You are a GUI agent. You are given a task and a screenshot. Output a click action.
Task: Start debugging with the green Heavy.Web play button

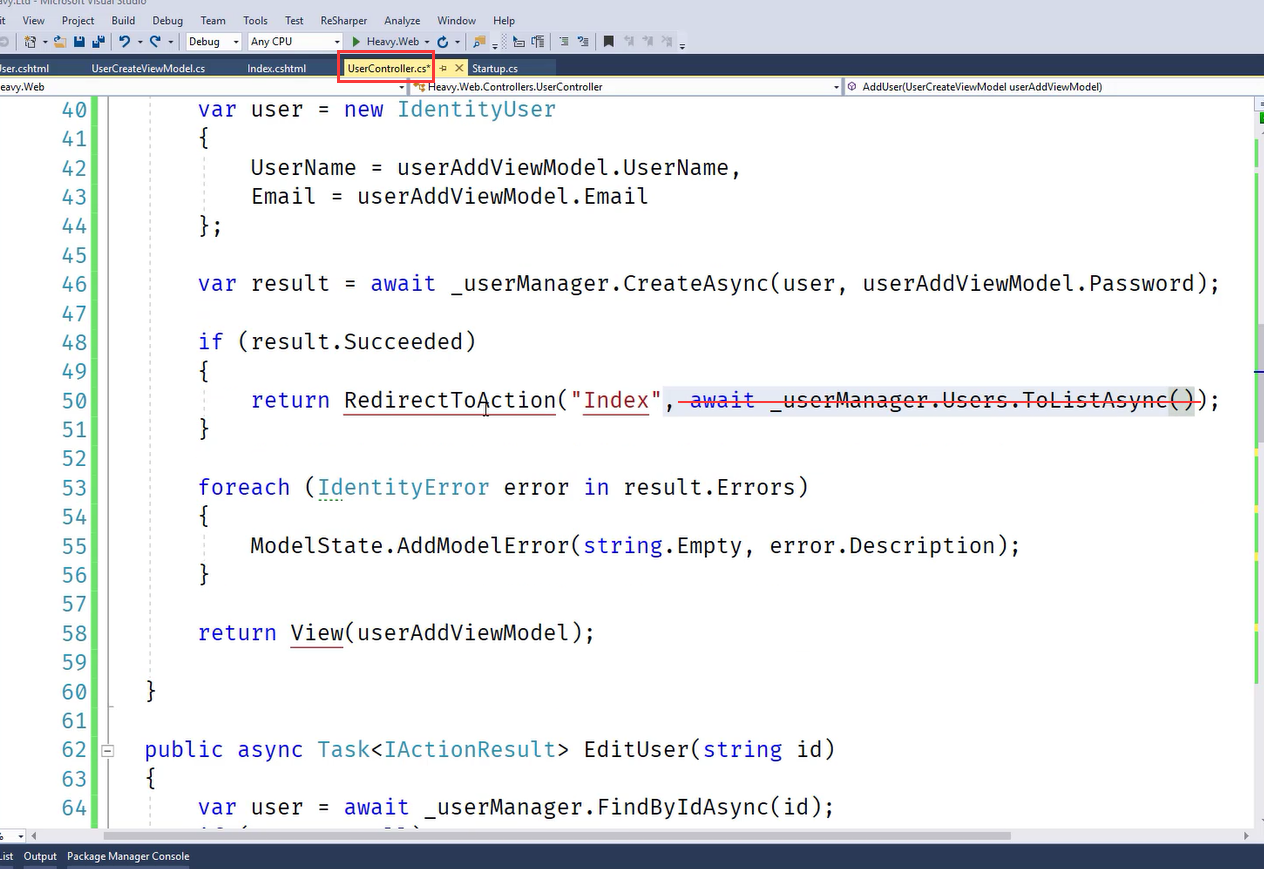[x=386, y=42]
